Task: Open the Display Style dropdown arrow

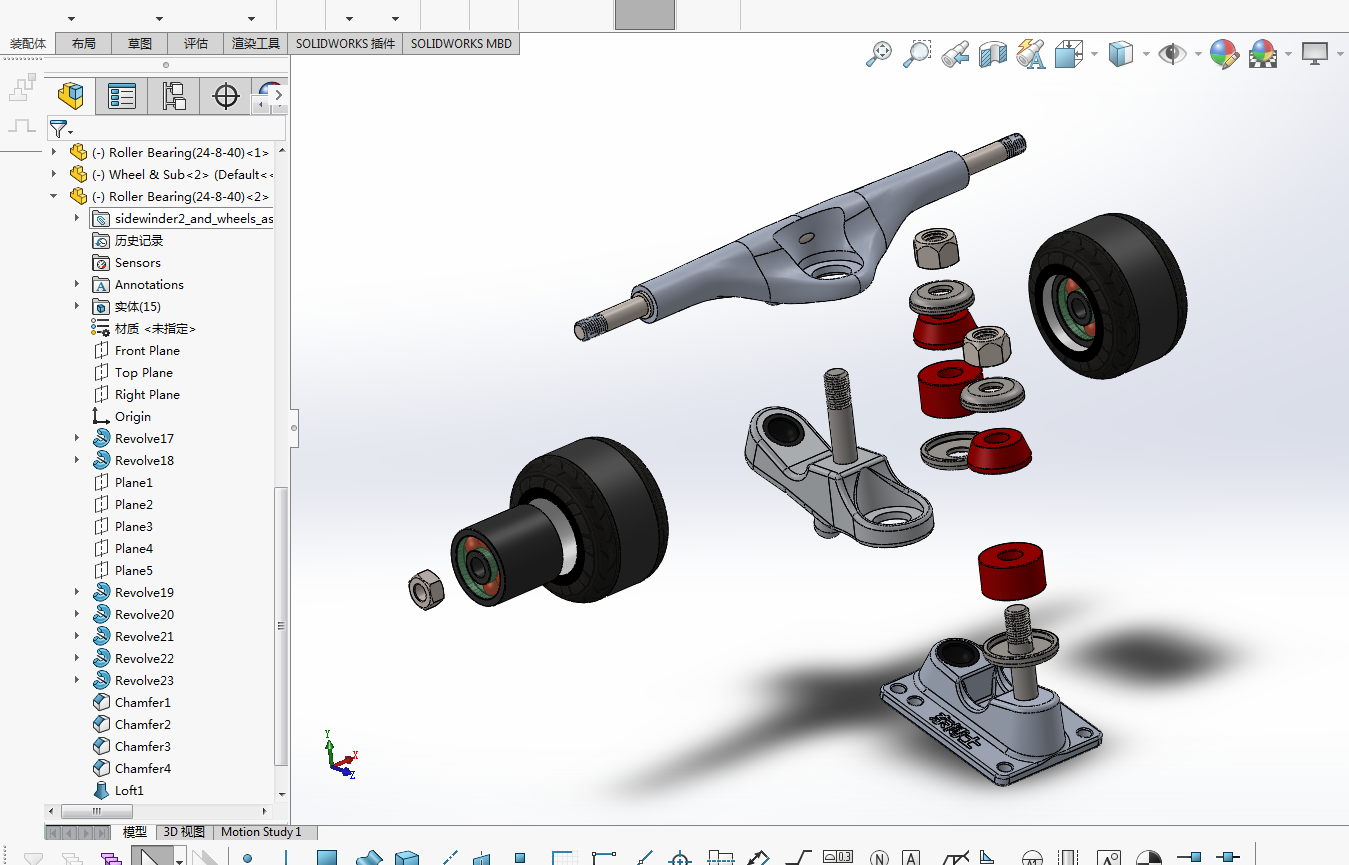Action: tap(1144, 54)
